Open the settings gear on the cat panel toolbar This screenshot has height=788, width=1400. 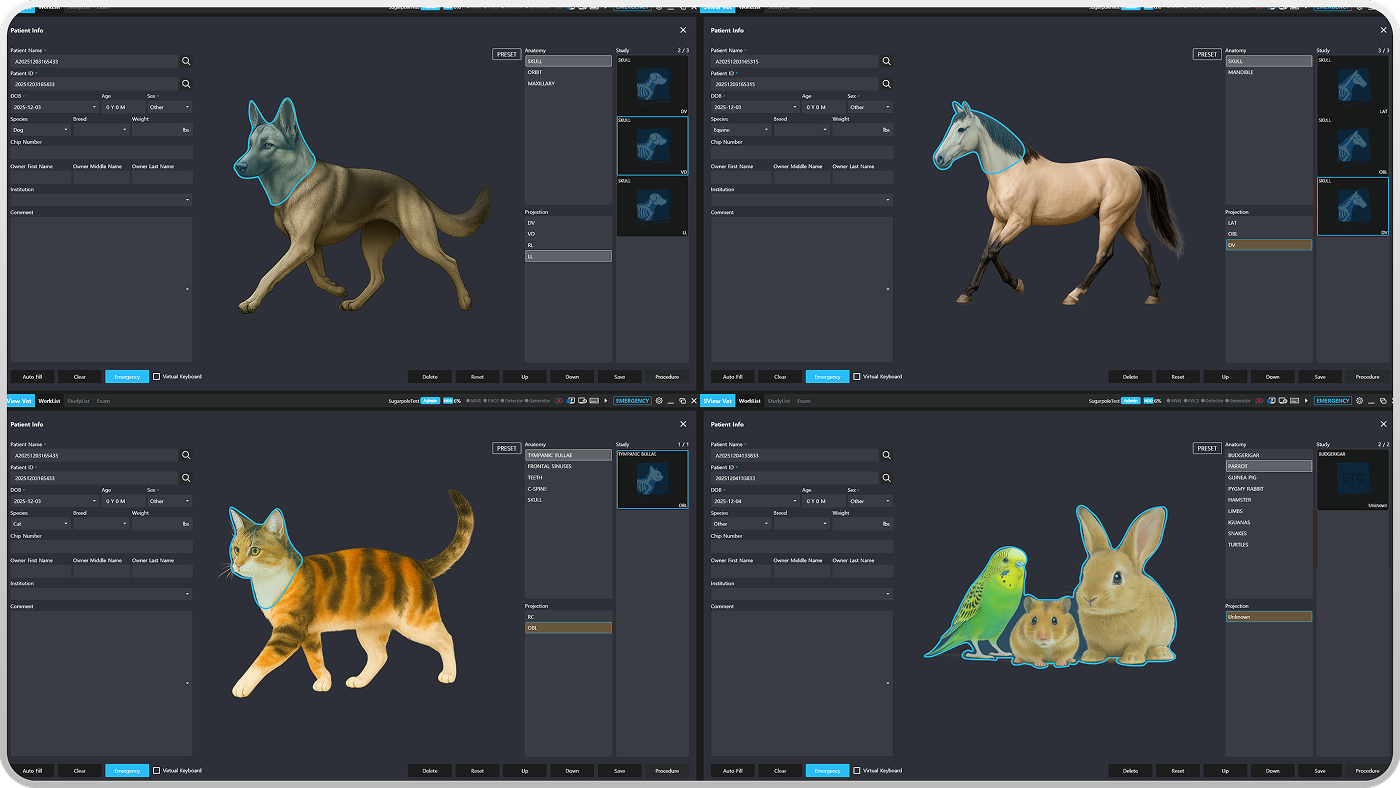(x=659, y=400)
